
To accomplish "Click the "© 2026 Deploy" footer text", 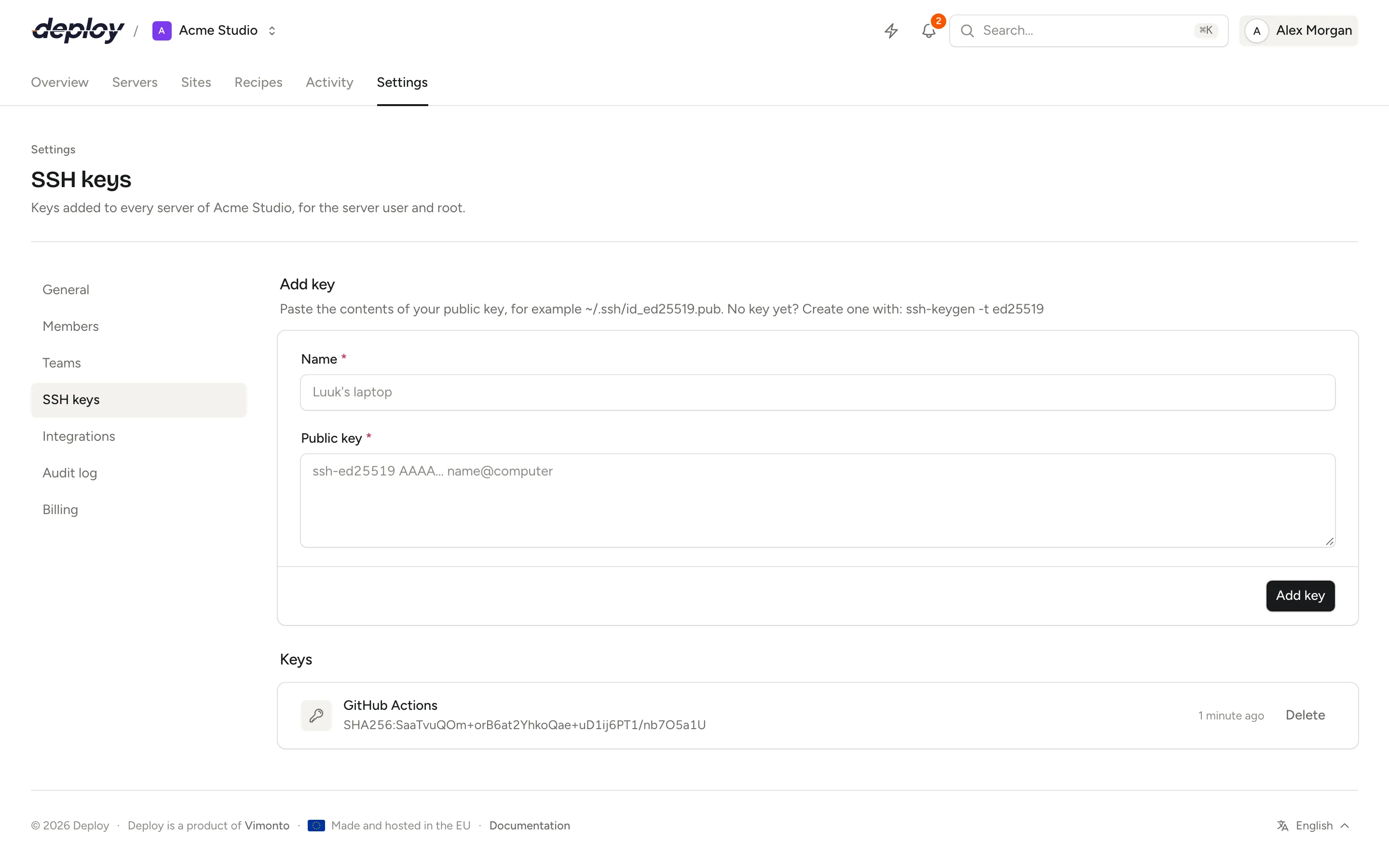I will click(70, 826).
